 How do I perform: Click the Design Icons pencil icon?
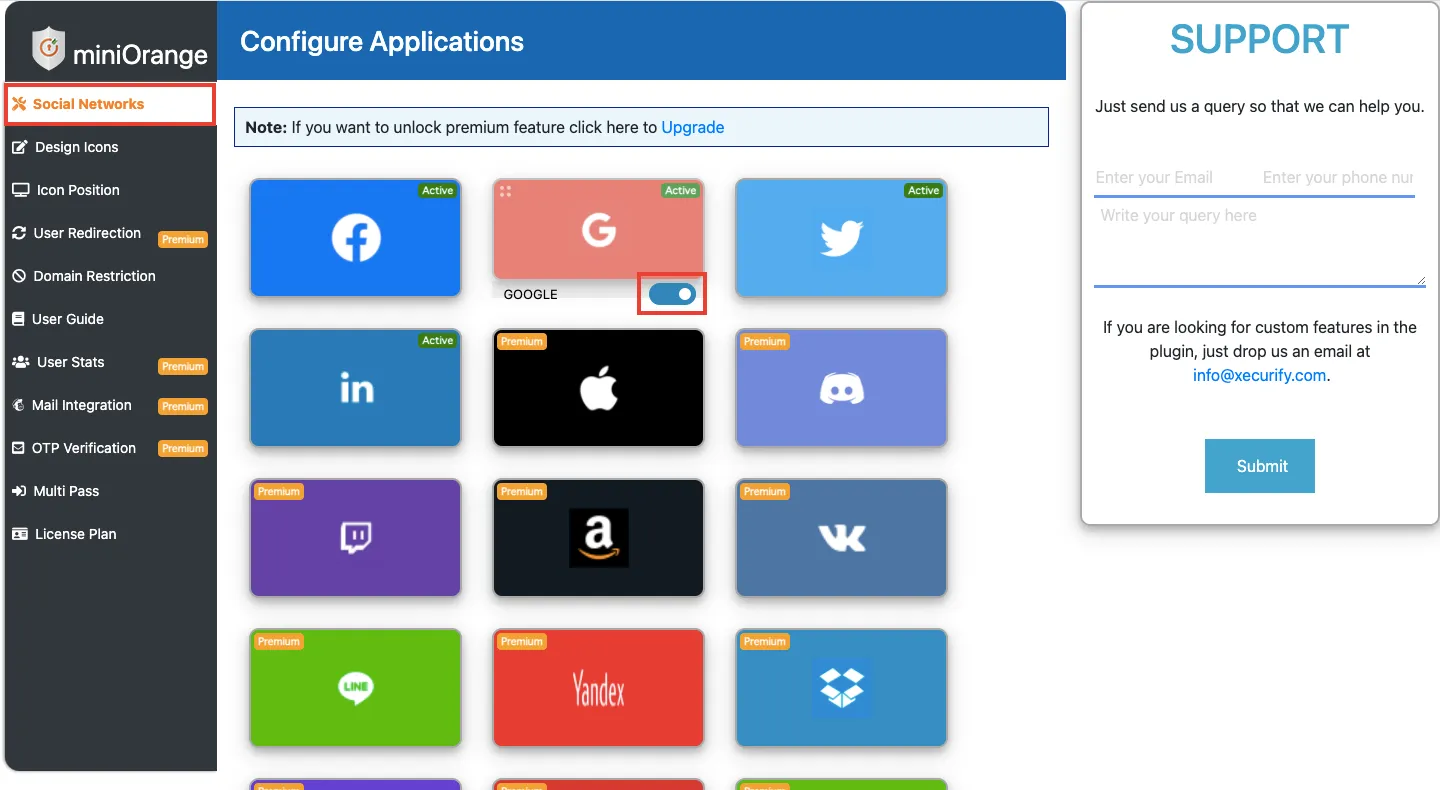pos(19,147)
